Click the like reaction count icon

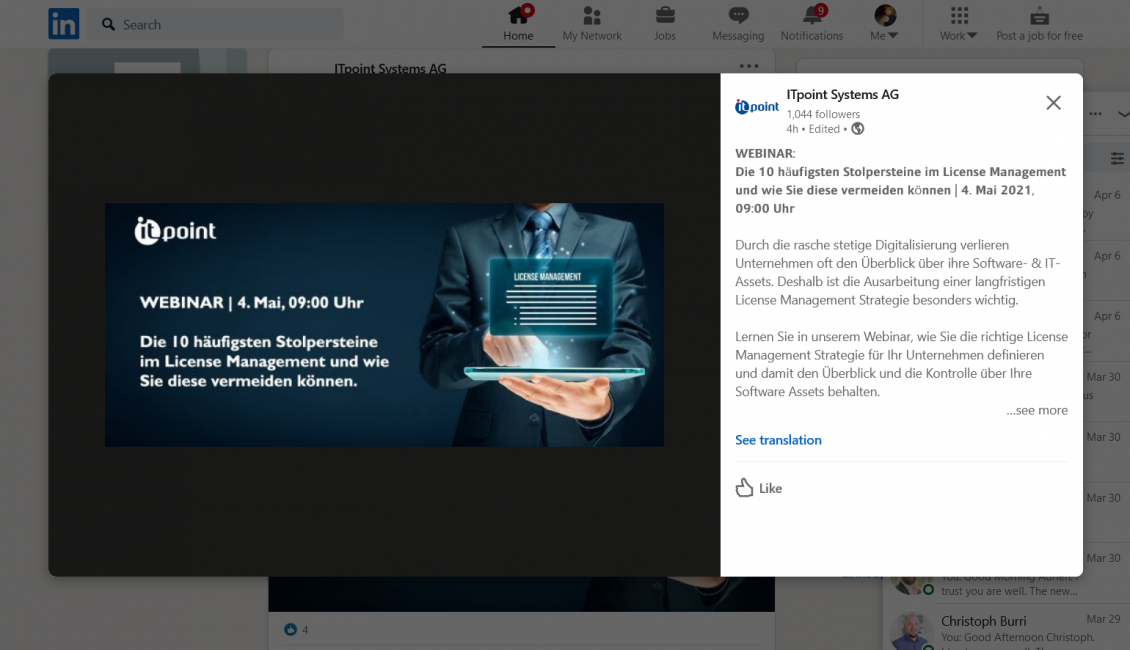tap(291, 629)
